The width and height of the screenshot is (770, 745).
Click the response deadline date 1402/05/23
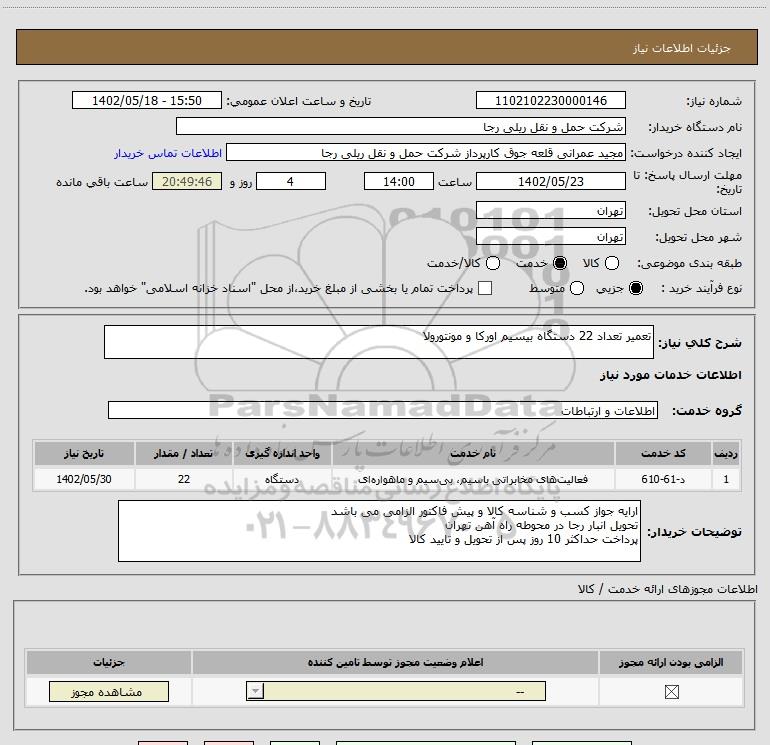(550, 181)
